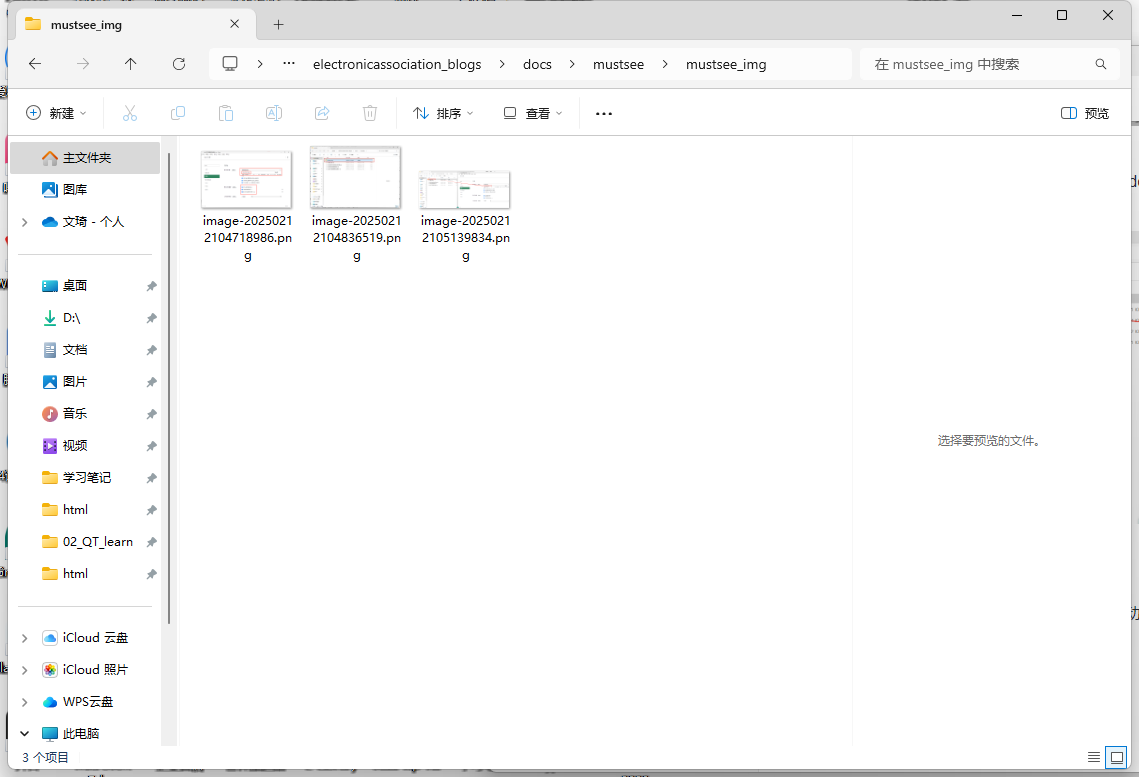
Task: Click the forward navigation arrow
Action: coord(83,64)
